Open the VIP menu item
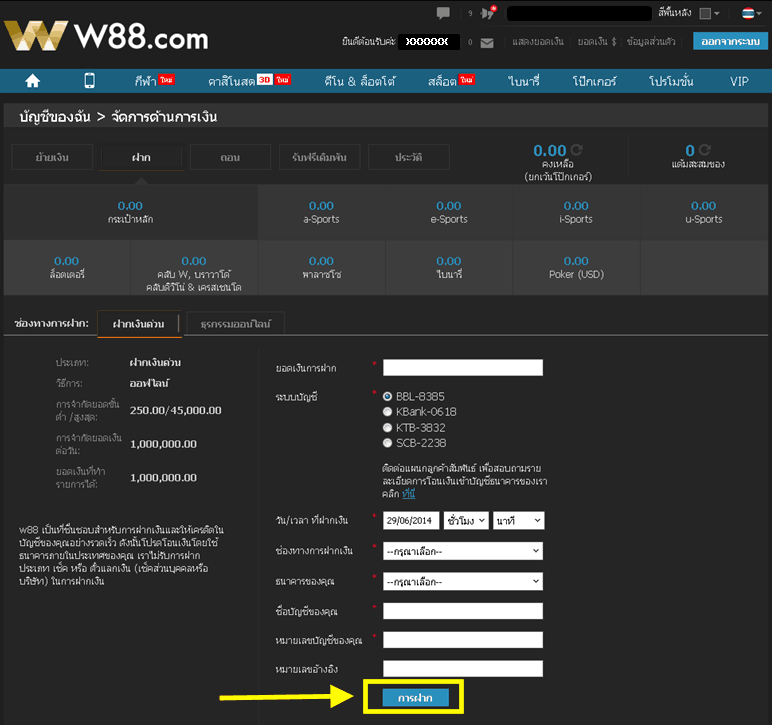 [x=739, y=81]
